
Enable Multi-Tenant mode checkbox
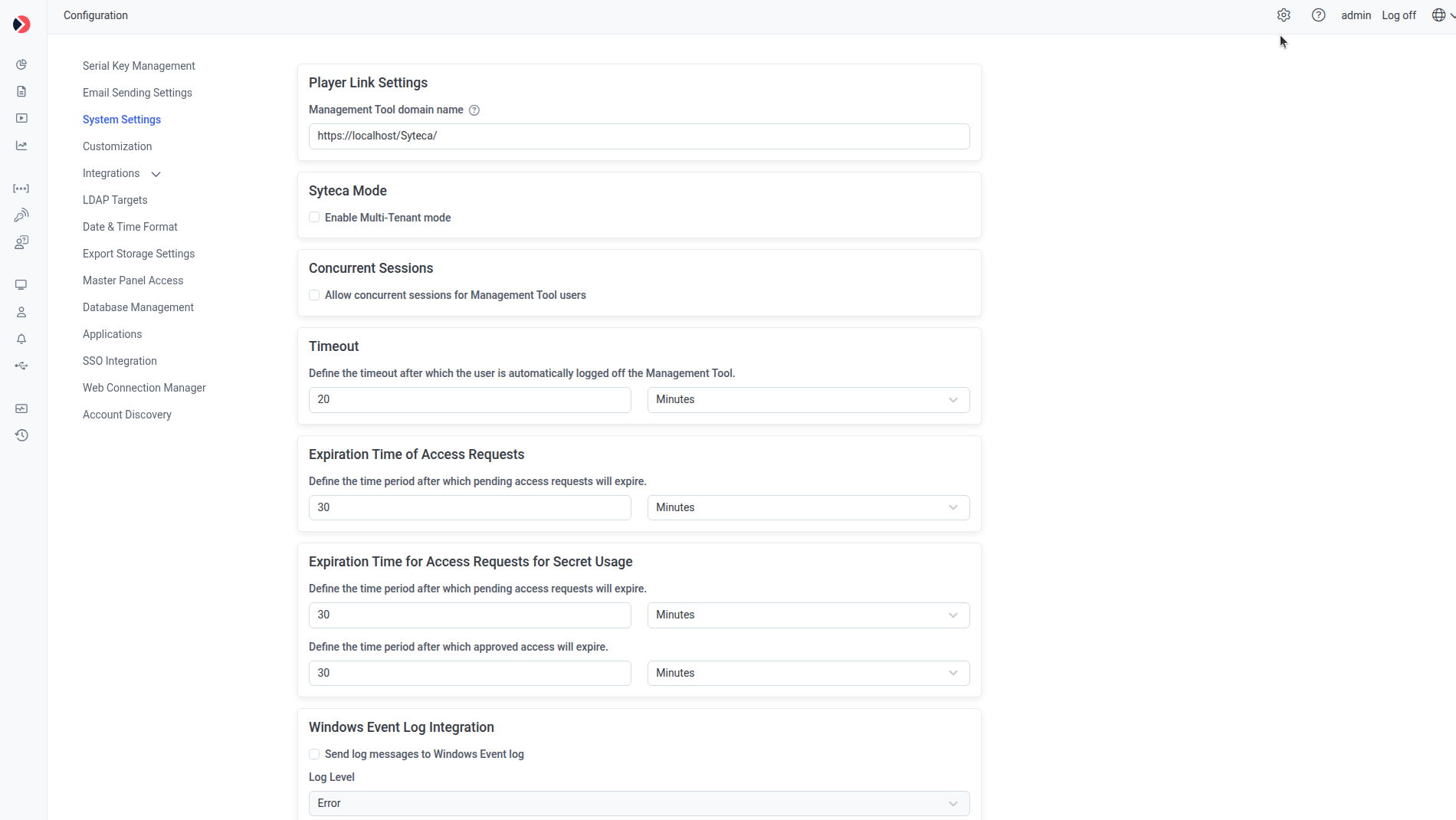tap(314, 218)
